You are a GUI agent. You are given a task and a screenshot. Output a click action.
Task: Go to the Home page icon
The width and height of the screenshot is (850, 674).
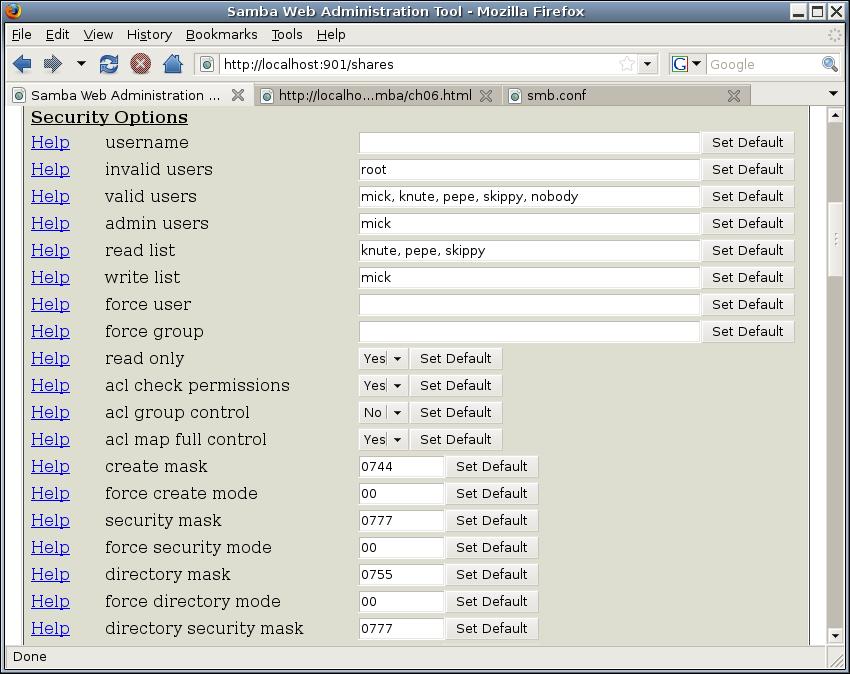point(172,64)
